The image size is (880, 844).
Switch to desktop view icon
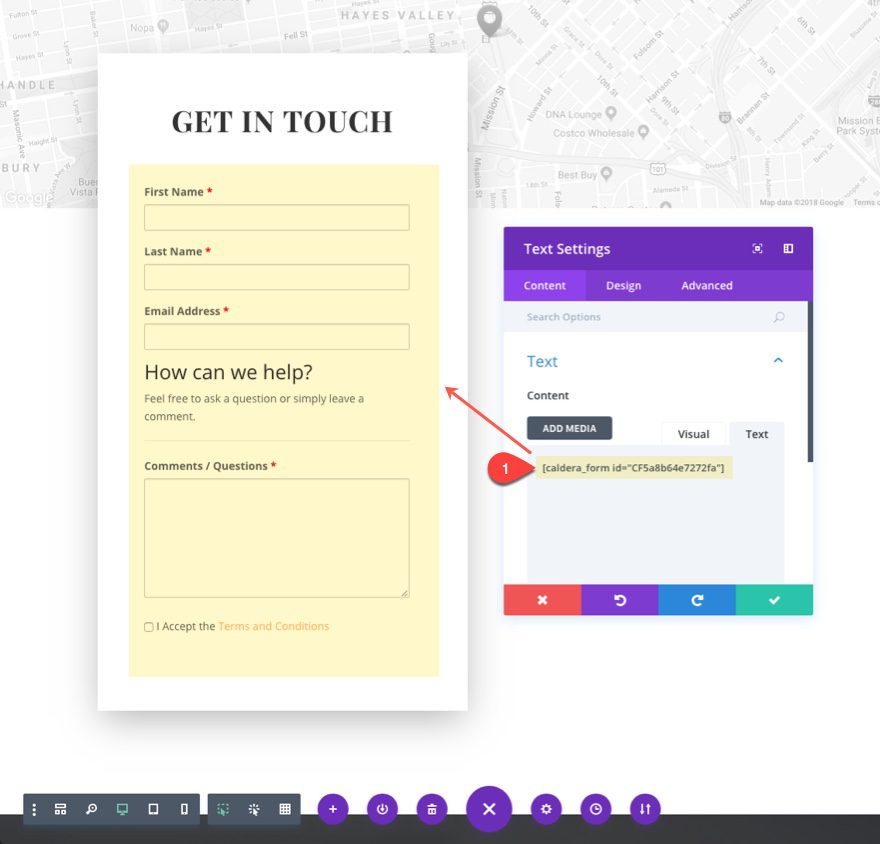pyautogui.click(x=122, y=809)
